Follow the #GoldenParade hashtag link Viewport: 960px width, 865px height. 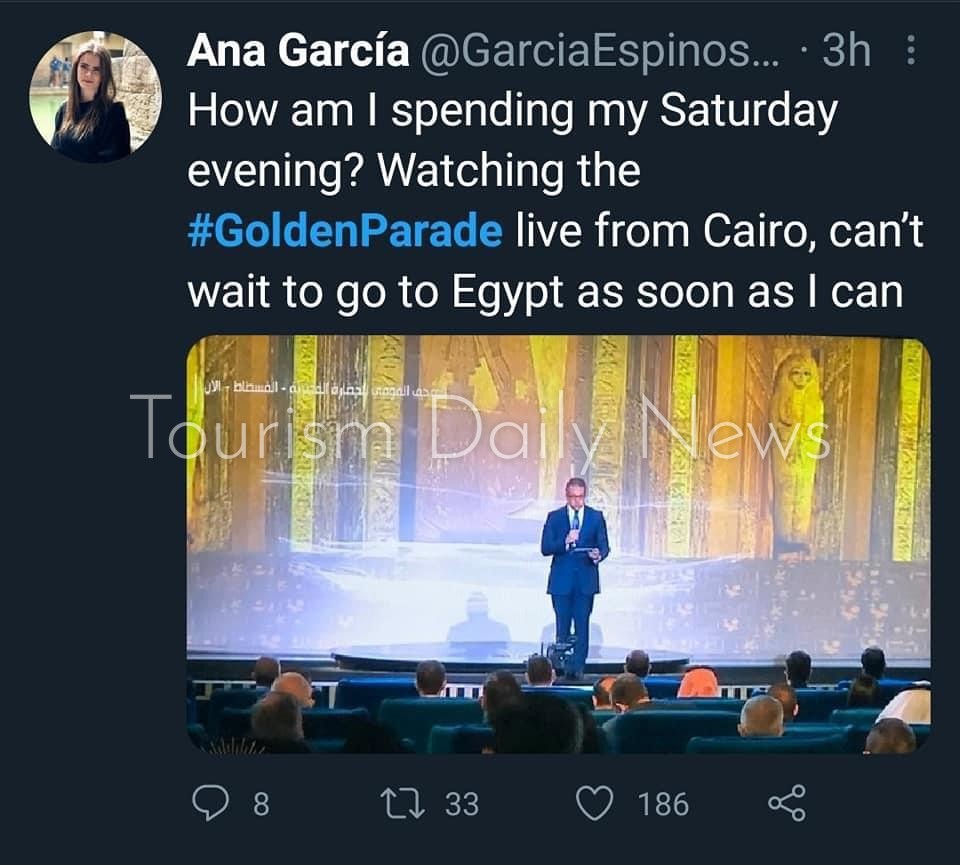click(344, 232)
